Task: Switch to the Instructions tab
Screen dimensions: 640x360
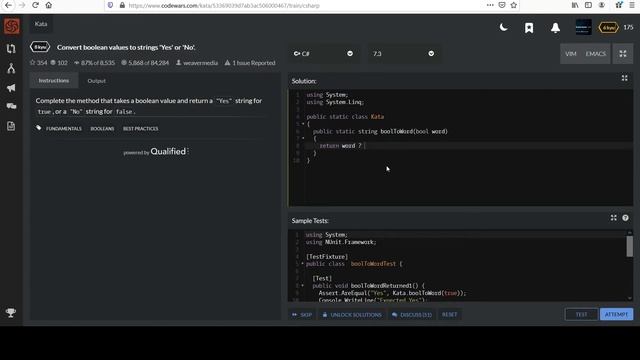Action: pos(54,81)
